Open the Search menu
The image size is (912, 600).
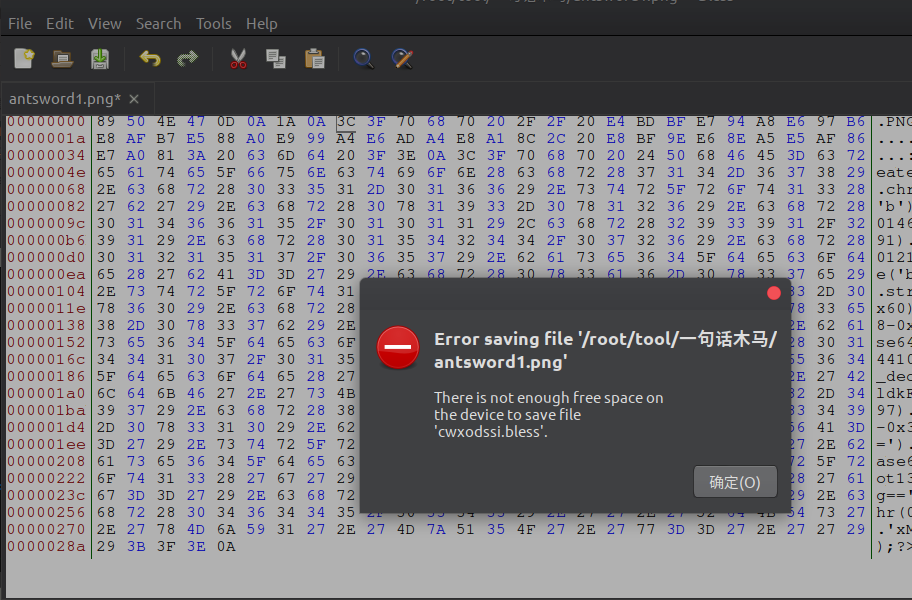click(158, 23)
